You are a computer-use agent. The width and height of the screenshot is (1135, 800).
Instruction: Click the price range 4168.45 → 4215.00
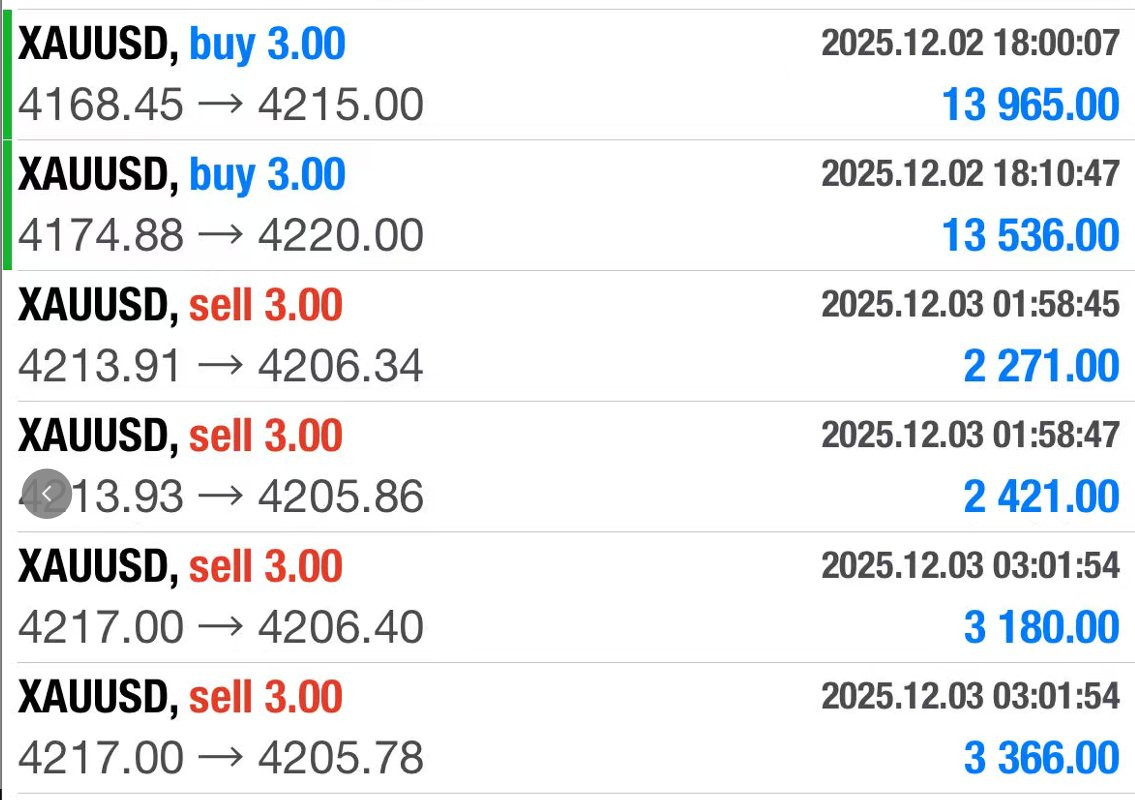coord(221,104)
